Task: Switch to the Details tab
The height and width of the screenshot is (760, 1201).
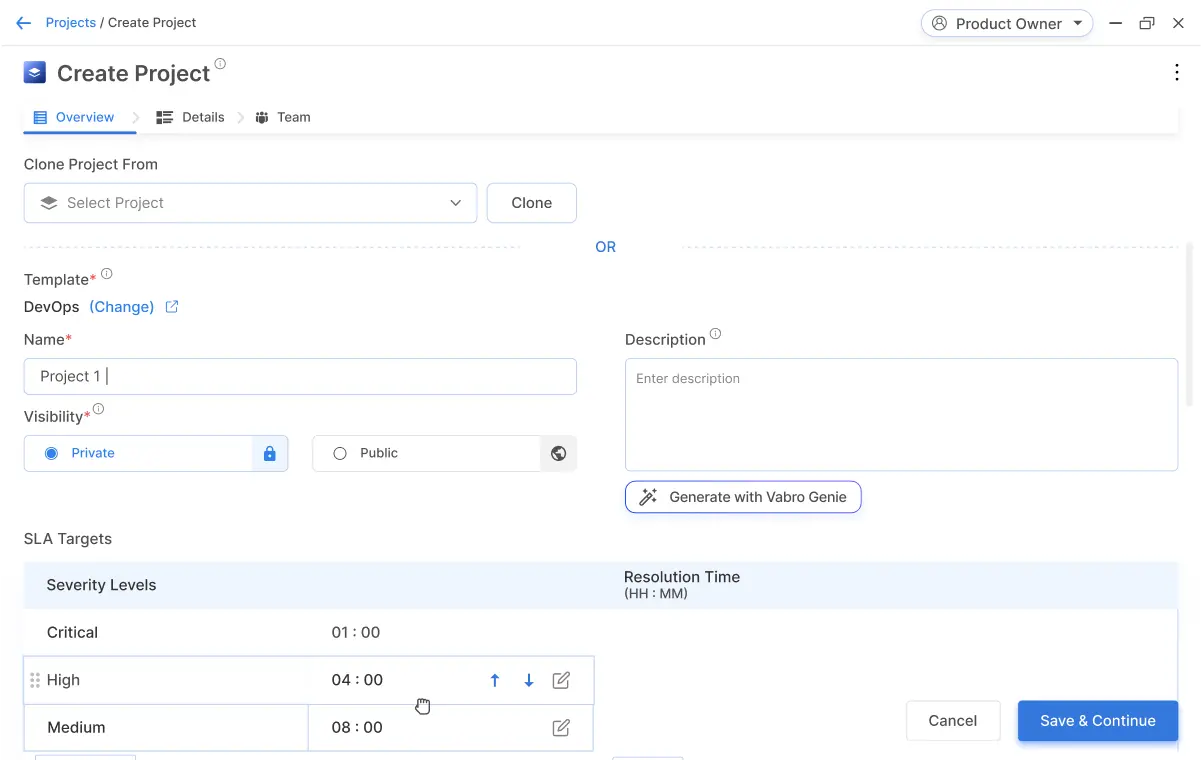Action: coord(191,117)
